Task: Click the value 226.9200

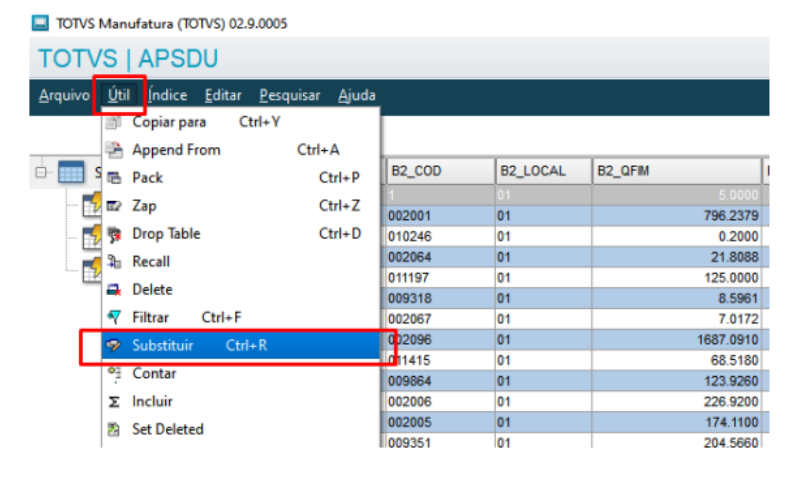Action: (x=731, y=402)
